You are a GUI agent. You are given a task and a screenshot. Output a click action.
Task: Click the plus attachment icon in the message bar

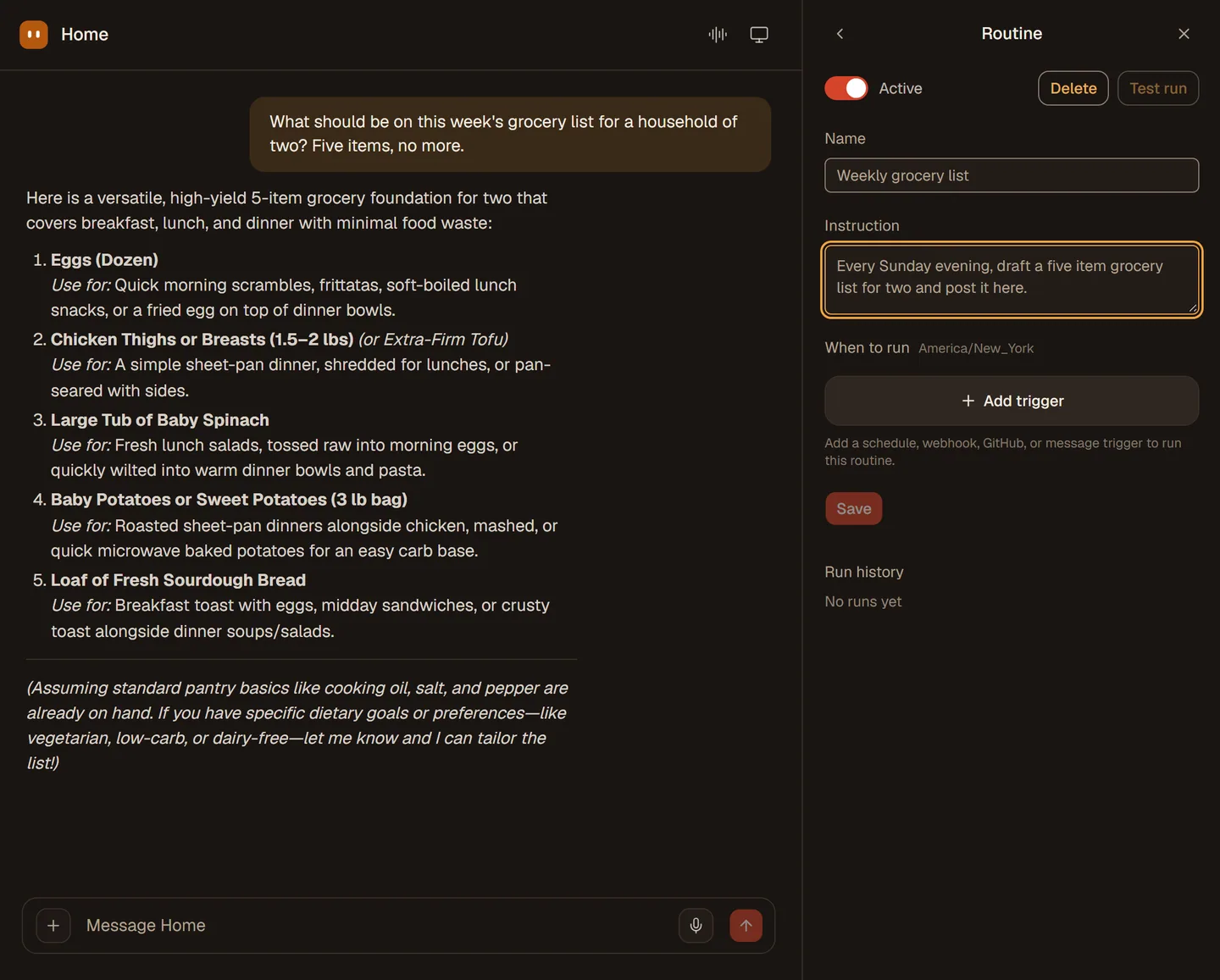coord(53,926)
